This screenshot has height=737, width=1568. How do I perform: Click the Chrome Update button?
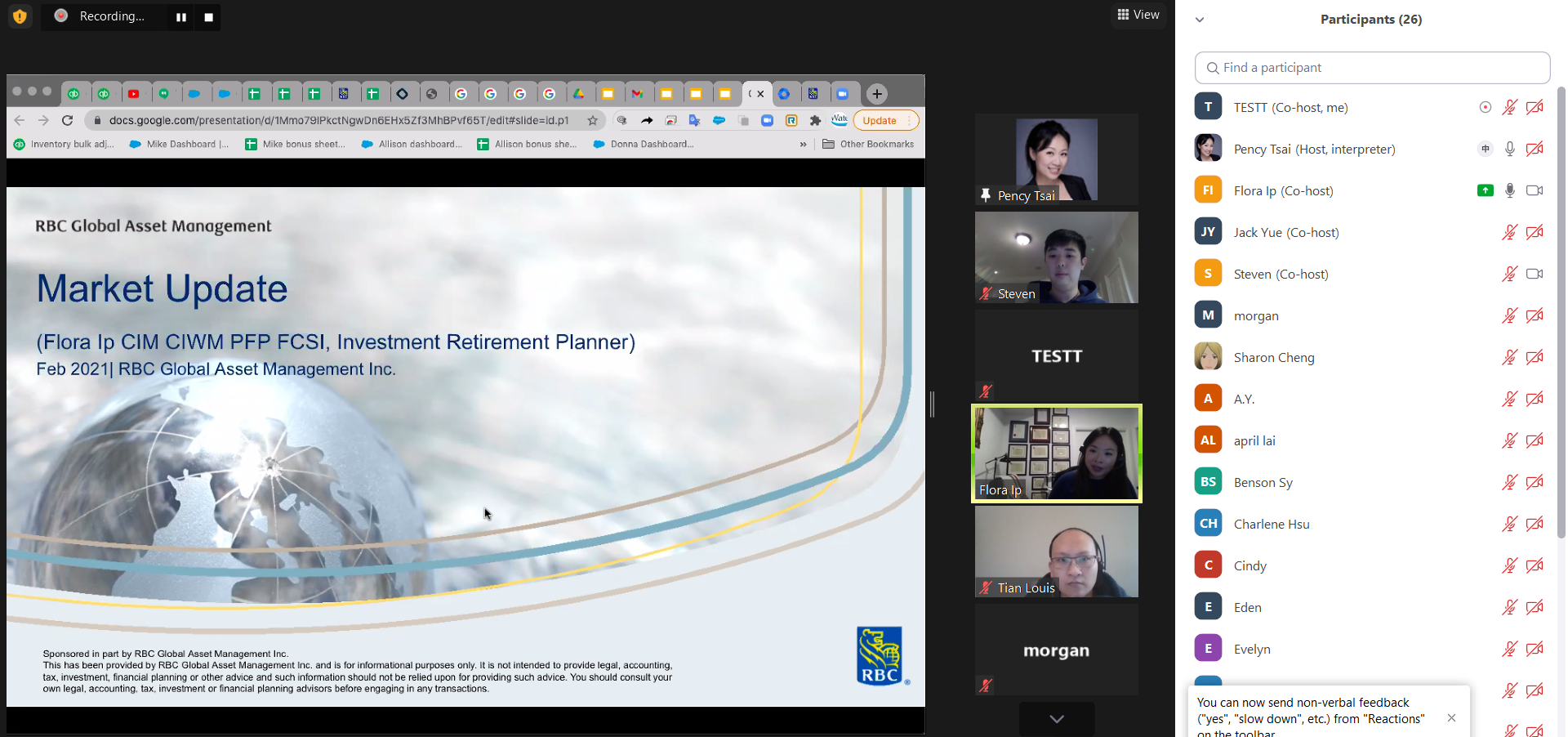tap(886, 120)
